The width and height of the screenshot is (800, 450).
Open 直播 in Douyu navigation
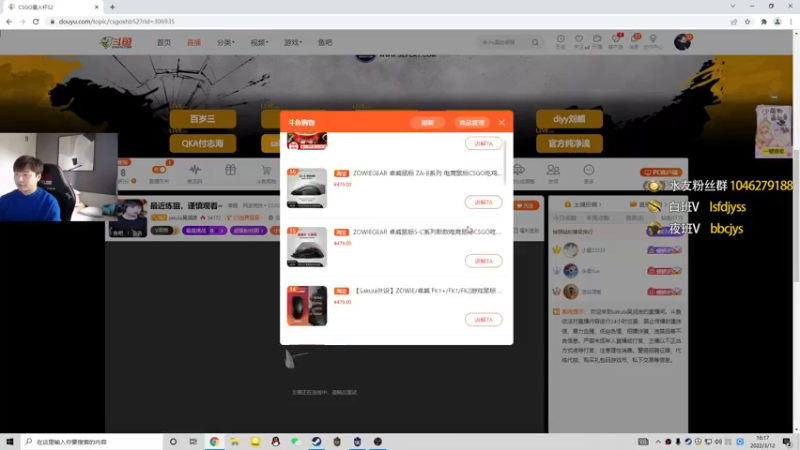click(x=194, y=42)
